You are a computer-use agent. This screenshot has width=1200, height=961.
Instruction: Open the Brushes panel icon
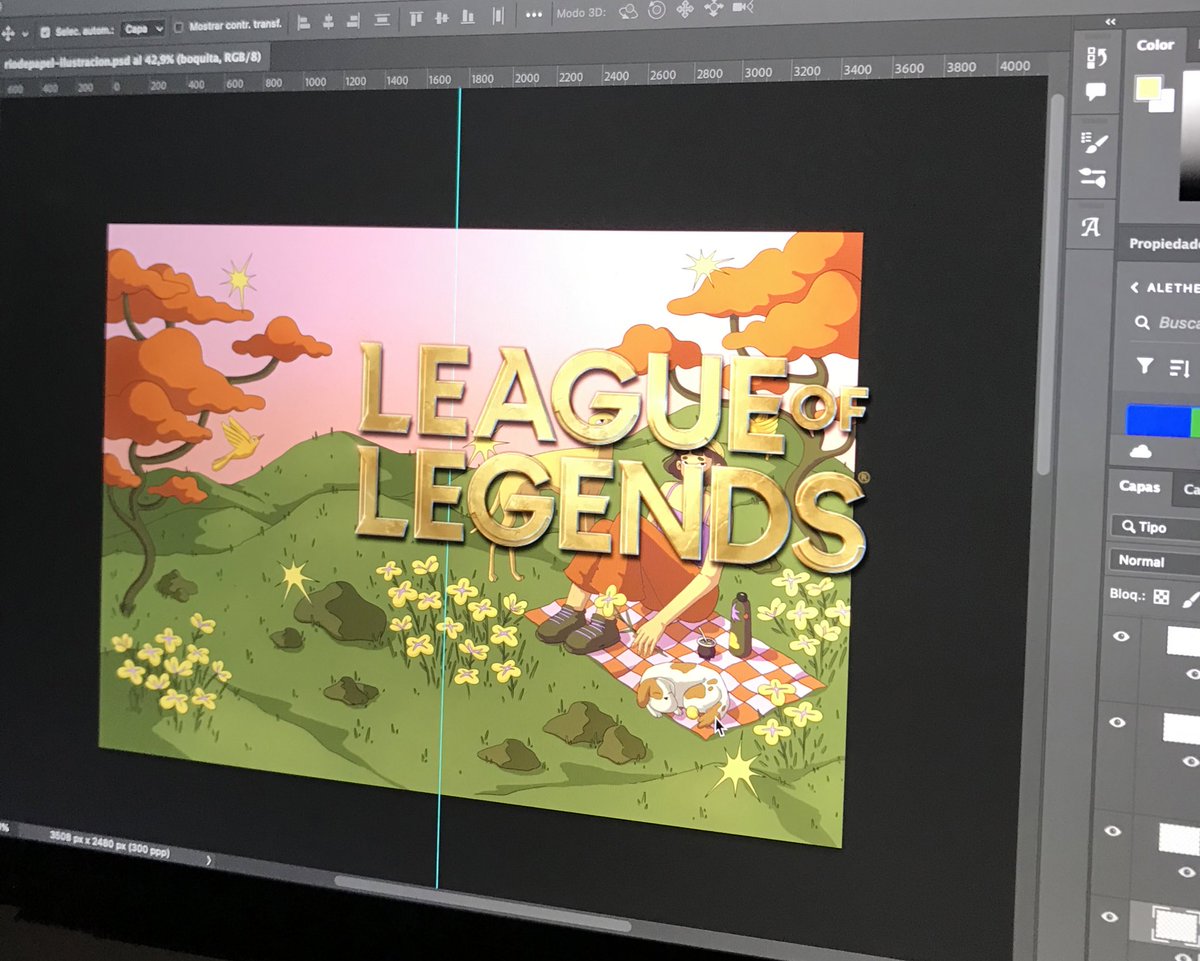tap(1093, 178)
